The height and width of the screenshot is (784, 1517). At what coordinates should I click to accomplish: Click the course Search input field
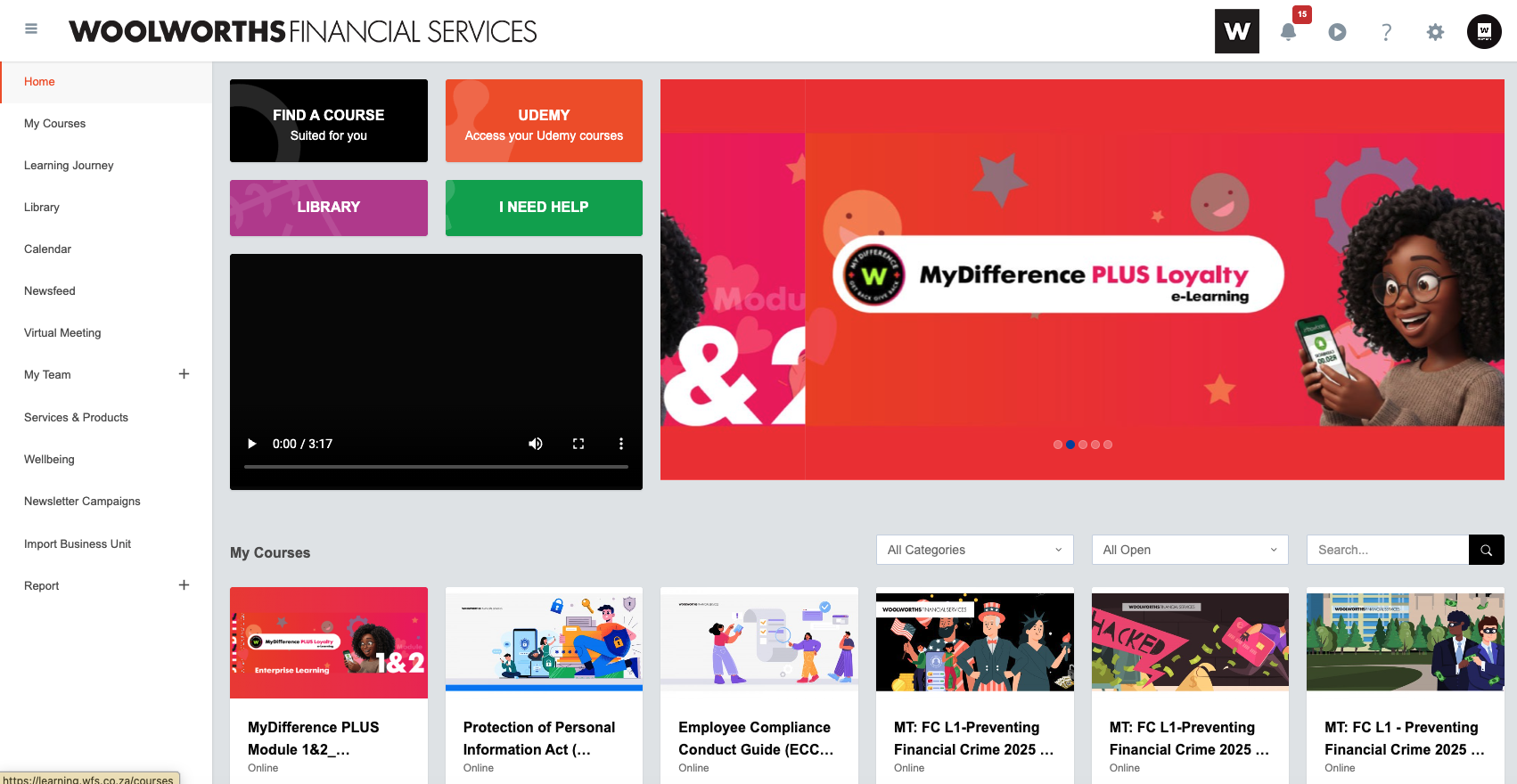tap(1388, 550)
